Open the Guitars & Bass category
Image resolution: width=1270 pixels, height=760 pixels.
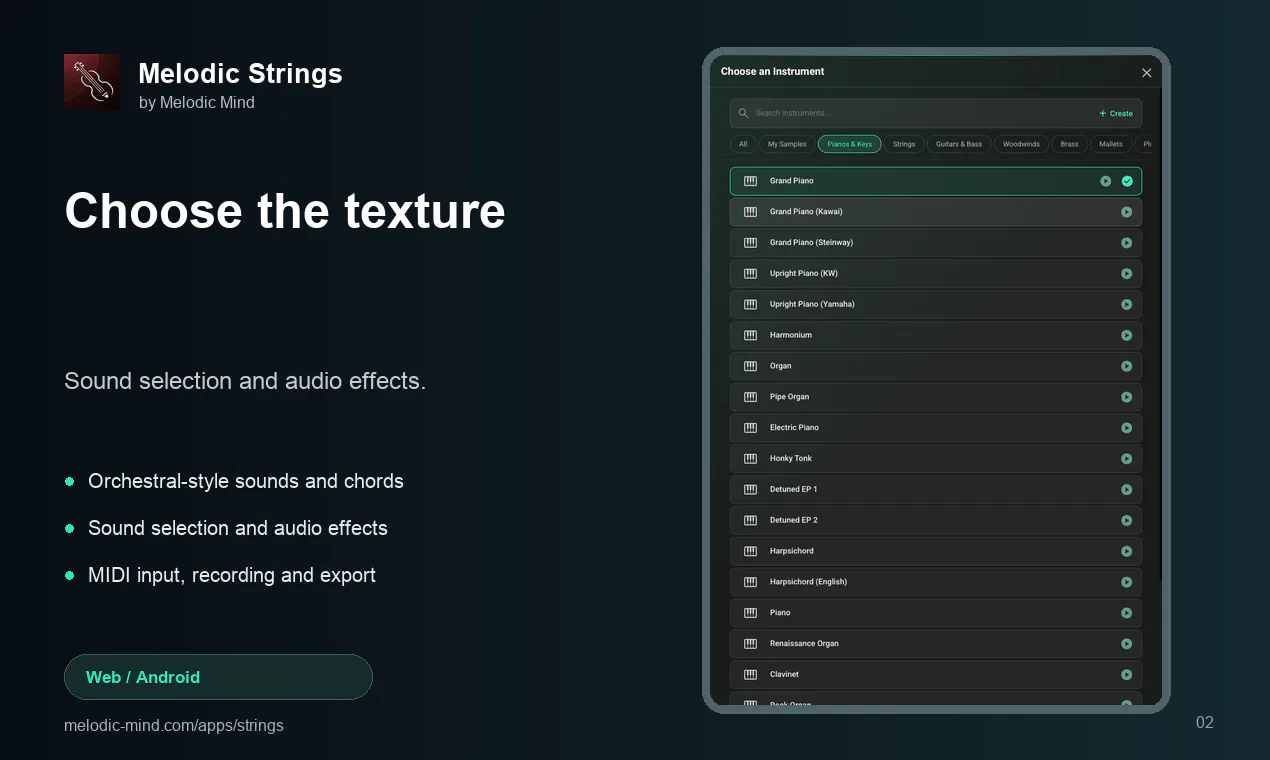959,144
